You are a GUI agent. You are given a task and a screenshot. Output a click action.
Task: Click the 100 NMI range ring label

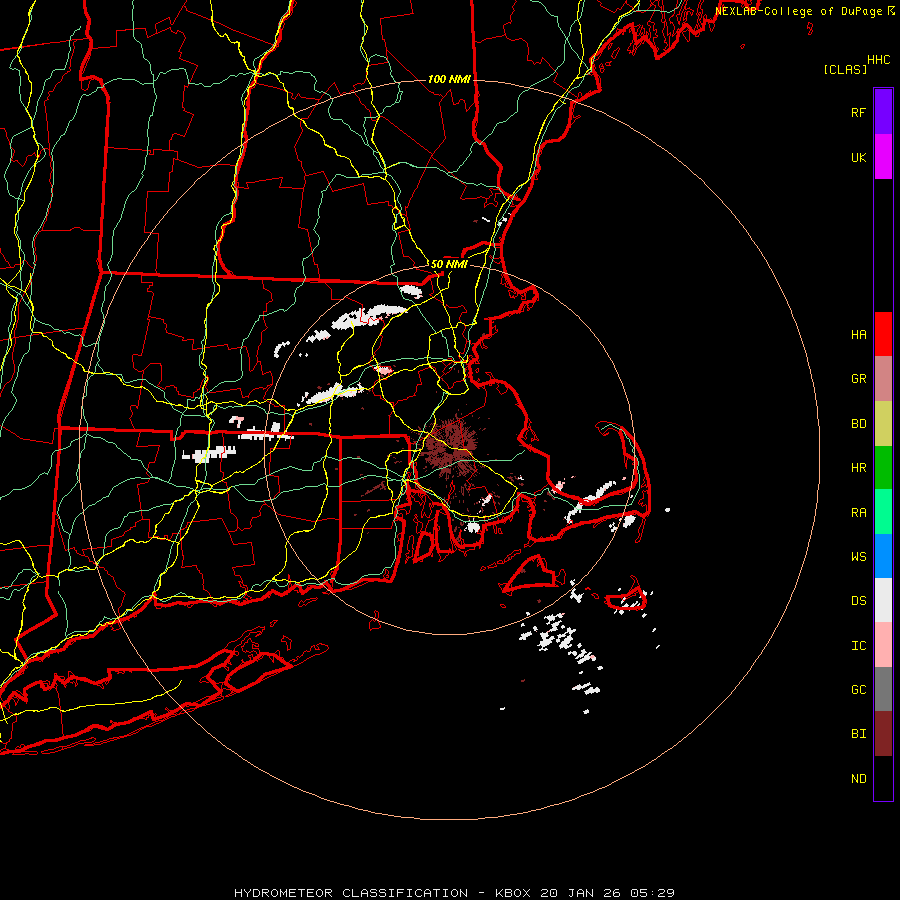(x=449, y=79)
